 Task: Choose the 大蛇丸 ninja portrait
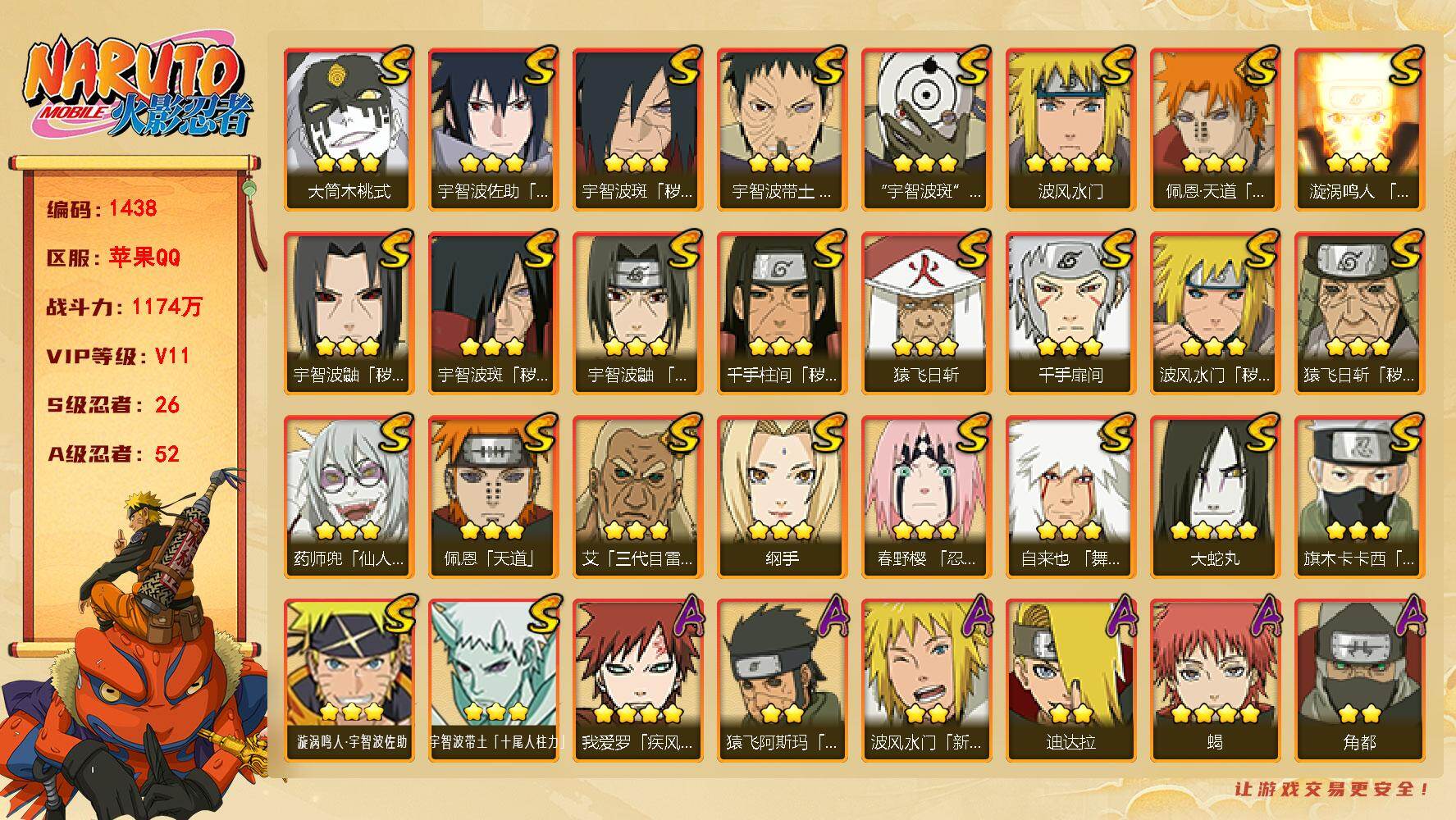click(1215, 497)
